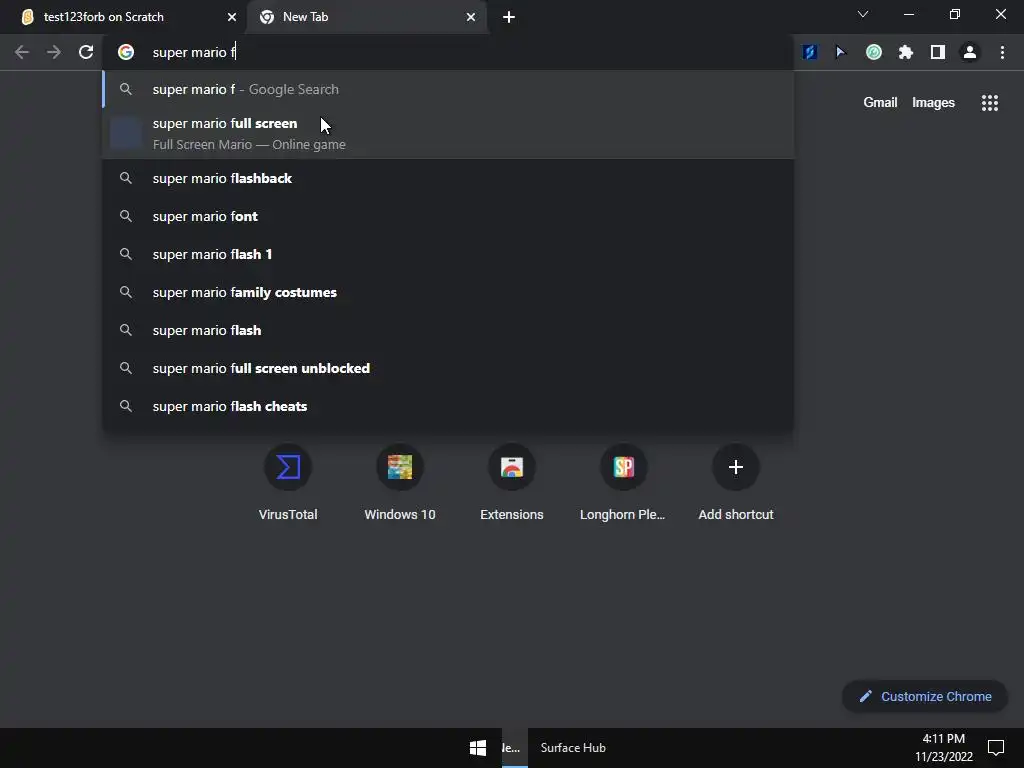This screenshot has width=1024, height=768.
Task: Click the address bar text 'super mario f'
Action: click(194, 52)
